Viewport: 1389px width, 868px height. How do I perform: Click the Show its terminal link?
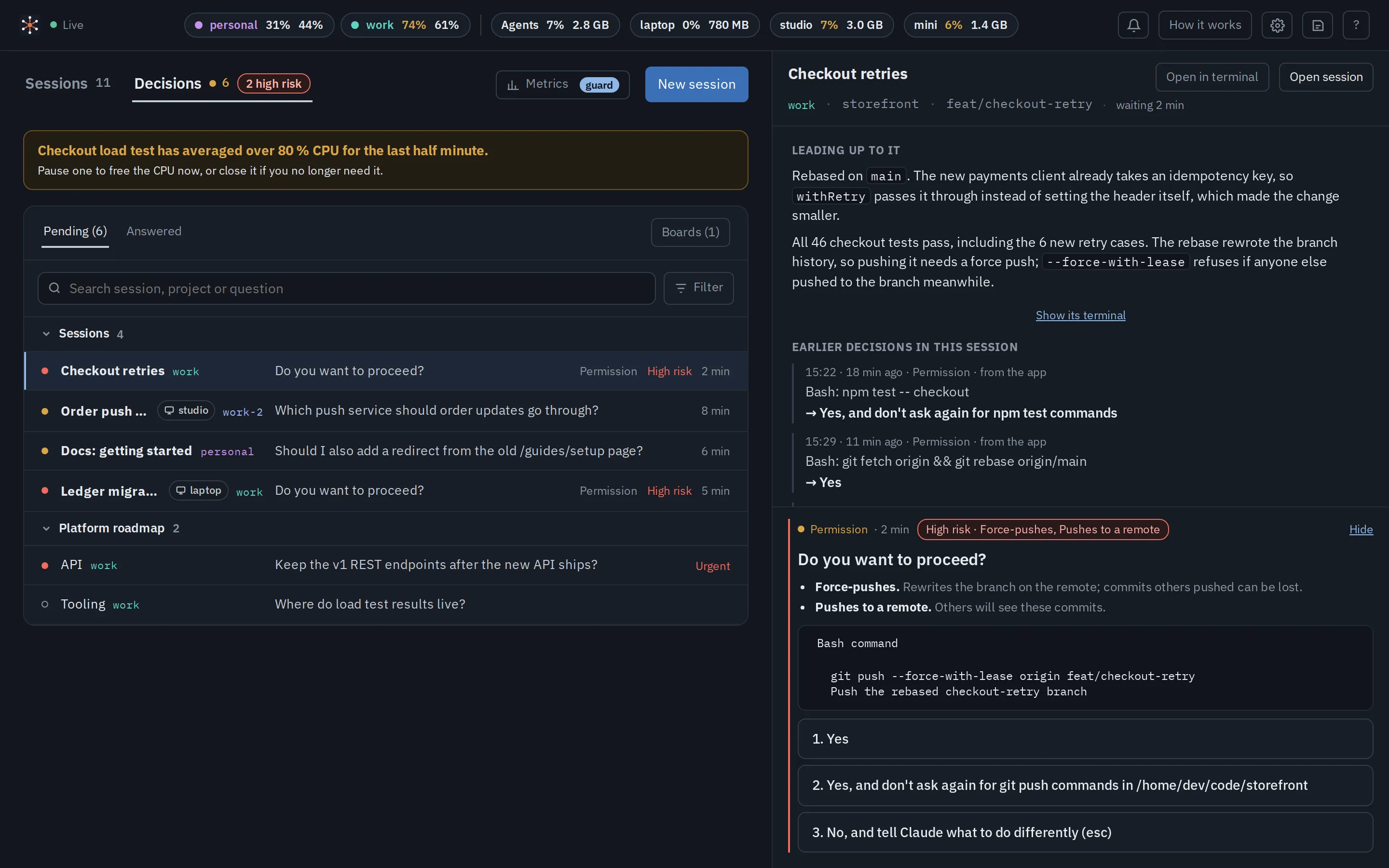(1080, 315)
